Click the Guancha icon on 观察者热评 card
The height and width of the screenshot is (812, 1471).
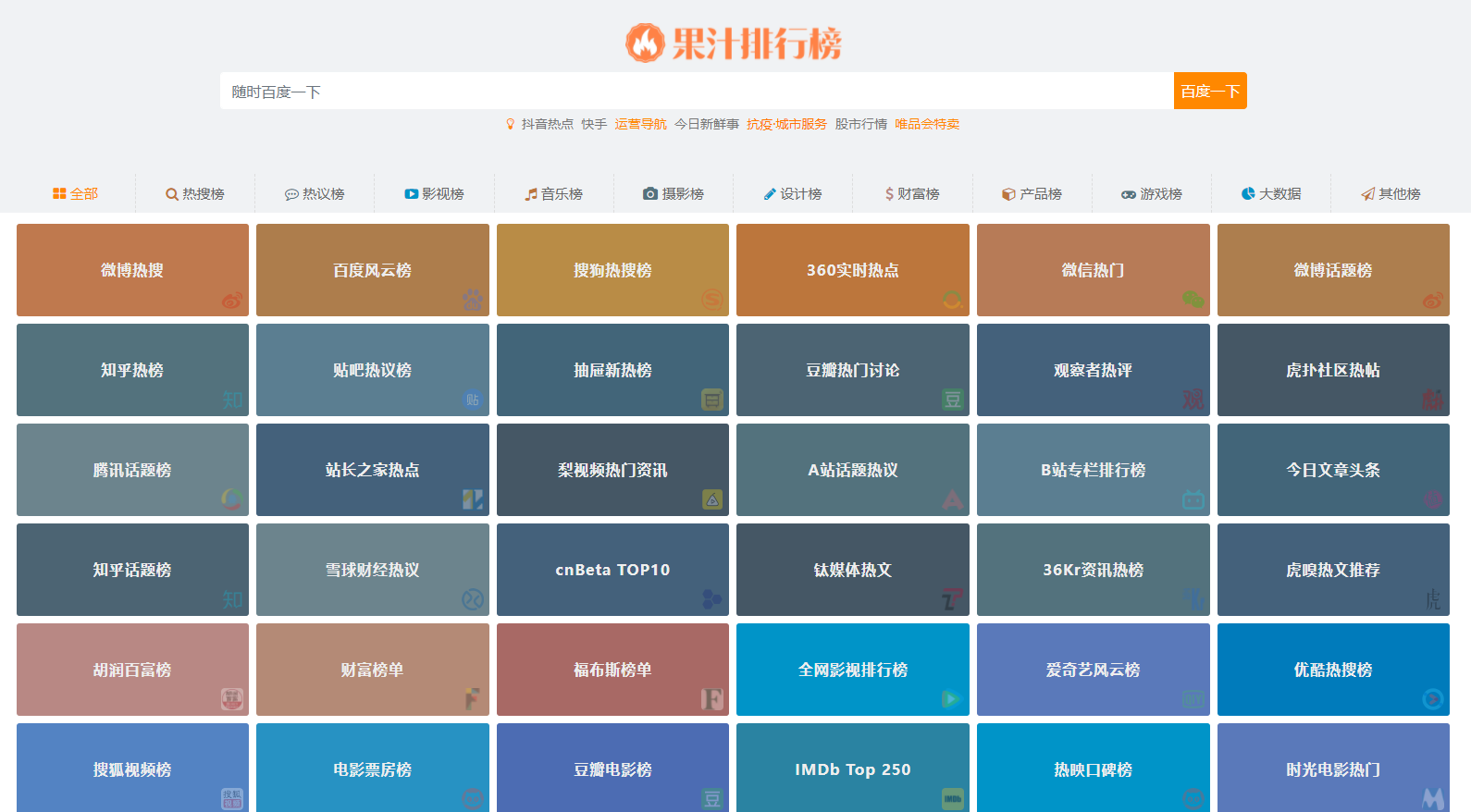tap(1193, 400)
